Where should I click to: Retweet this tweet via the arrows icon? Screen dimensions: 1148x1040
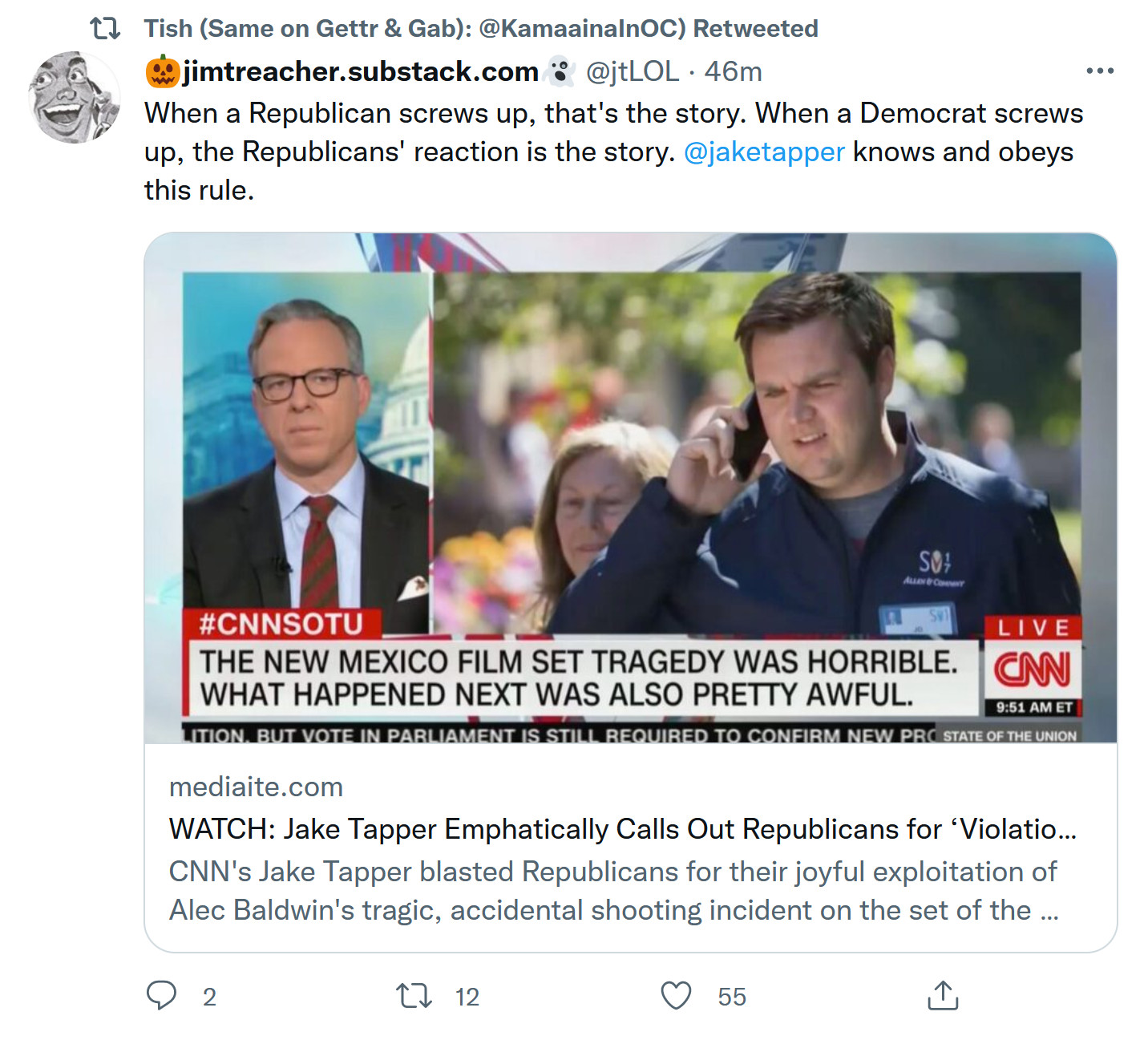point(414,996)
